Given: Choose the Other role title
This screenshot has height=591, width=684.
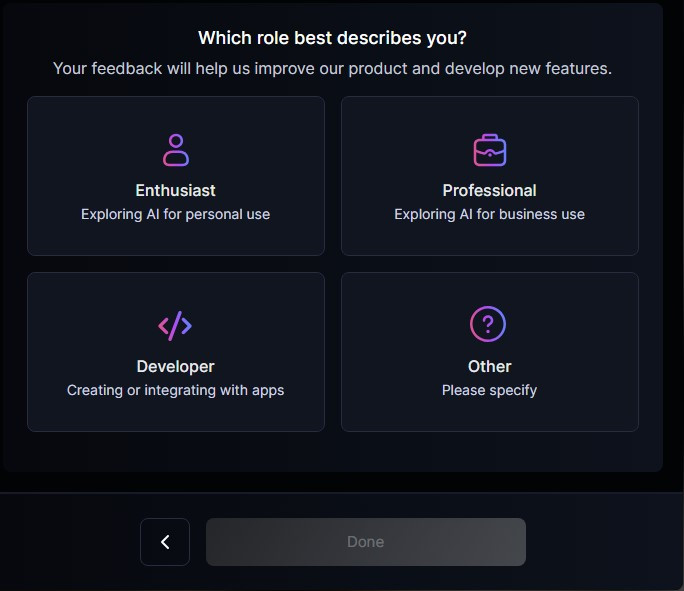Looking at the screenshot, I should (x=489, y=367).
